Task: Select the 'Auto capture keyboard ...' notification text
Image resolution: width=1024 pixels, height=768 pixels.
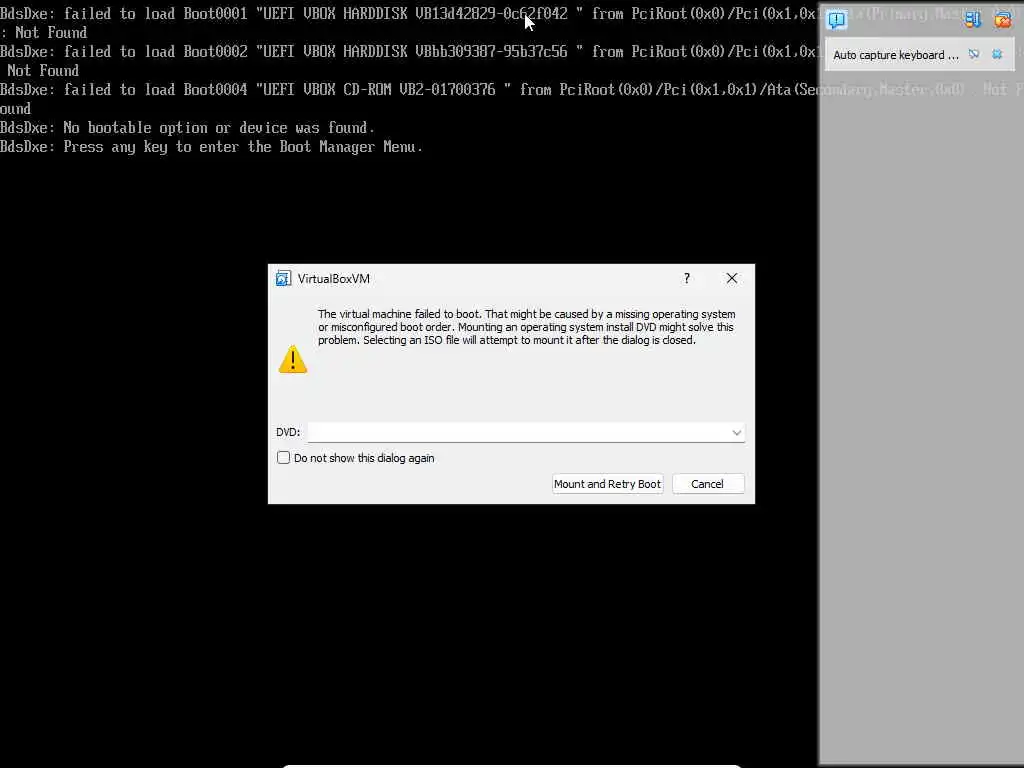Action: click(x=895, y=56)
